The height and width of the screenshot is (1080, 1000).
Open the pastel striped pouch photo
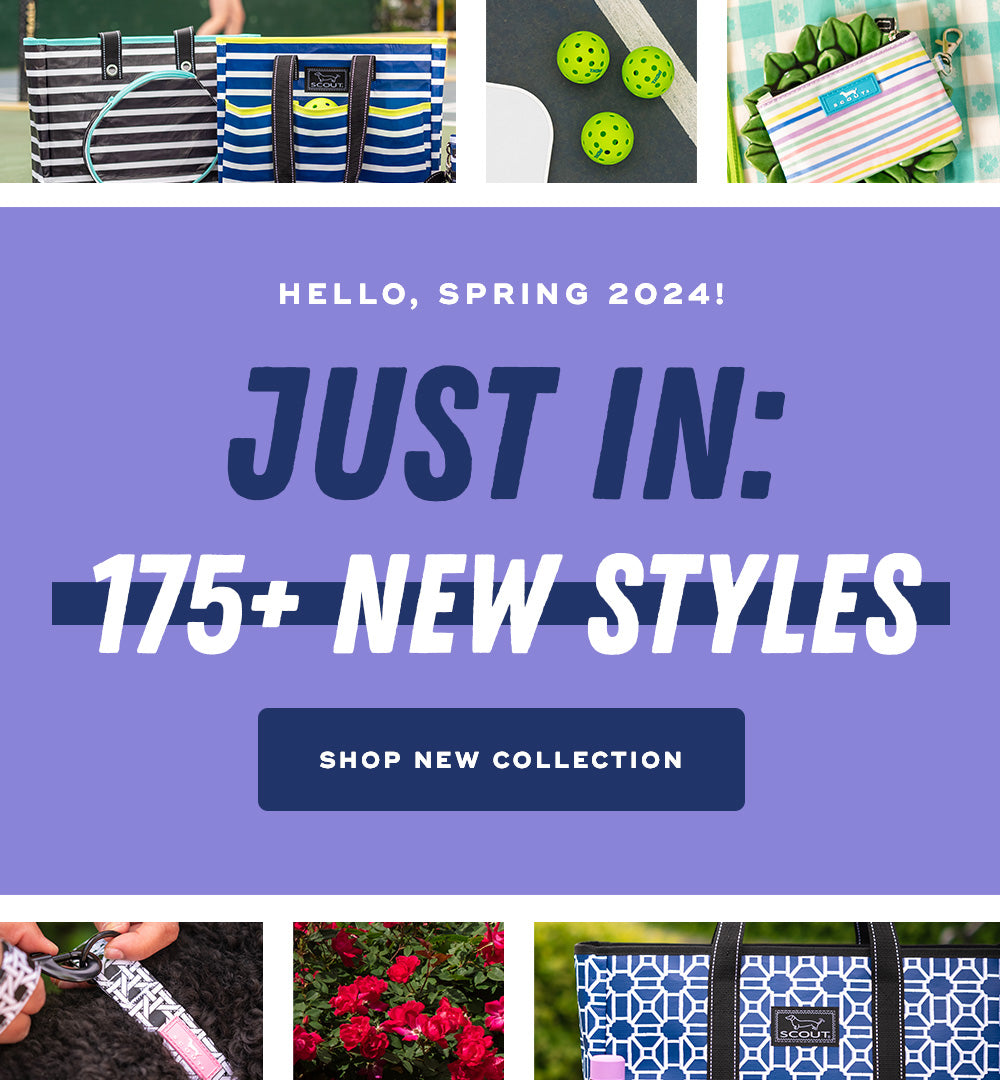click(864, 91)
